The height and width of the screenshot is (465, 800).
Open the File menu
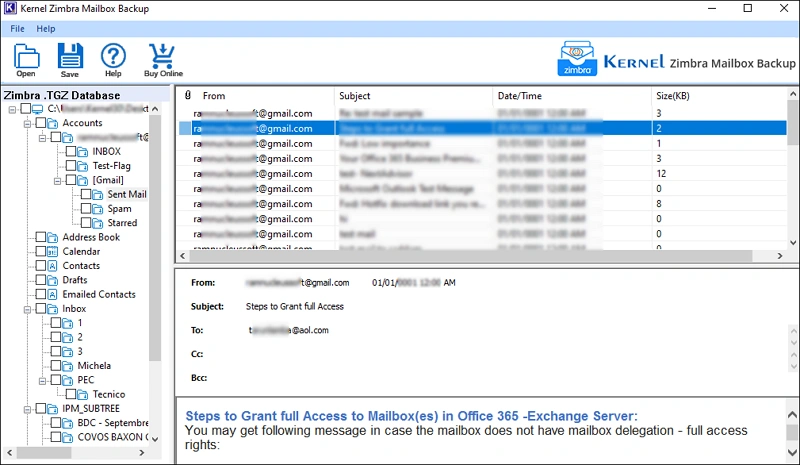click(x=17, y=29)
